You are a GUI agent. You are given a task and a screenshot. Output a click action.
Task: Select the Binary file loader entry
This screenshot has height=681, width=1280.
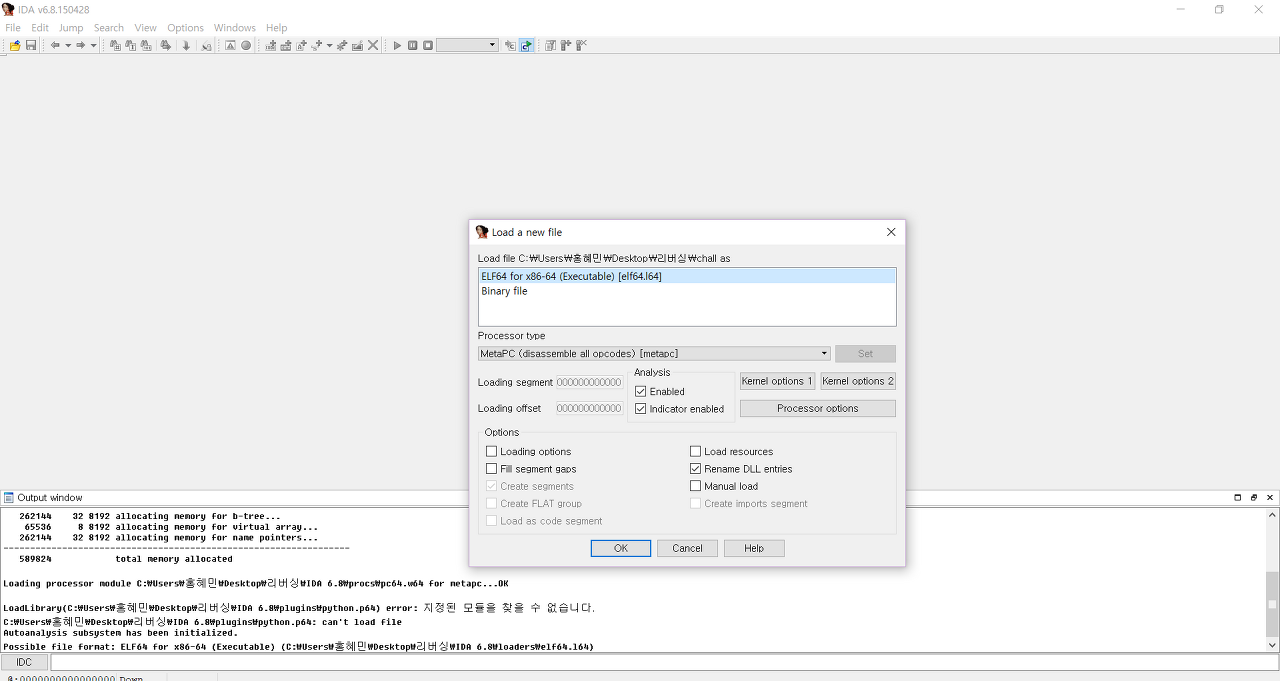(687, 291)
